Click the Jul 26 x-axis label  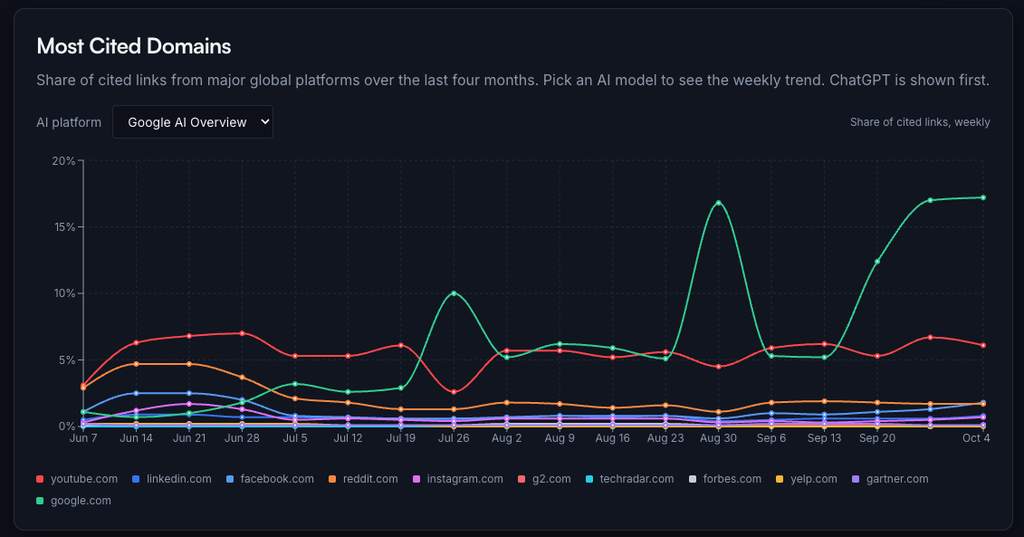454,438
